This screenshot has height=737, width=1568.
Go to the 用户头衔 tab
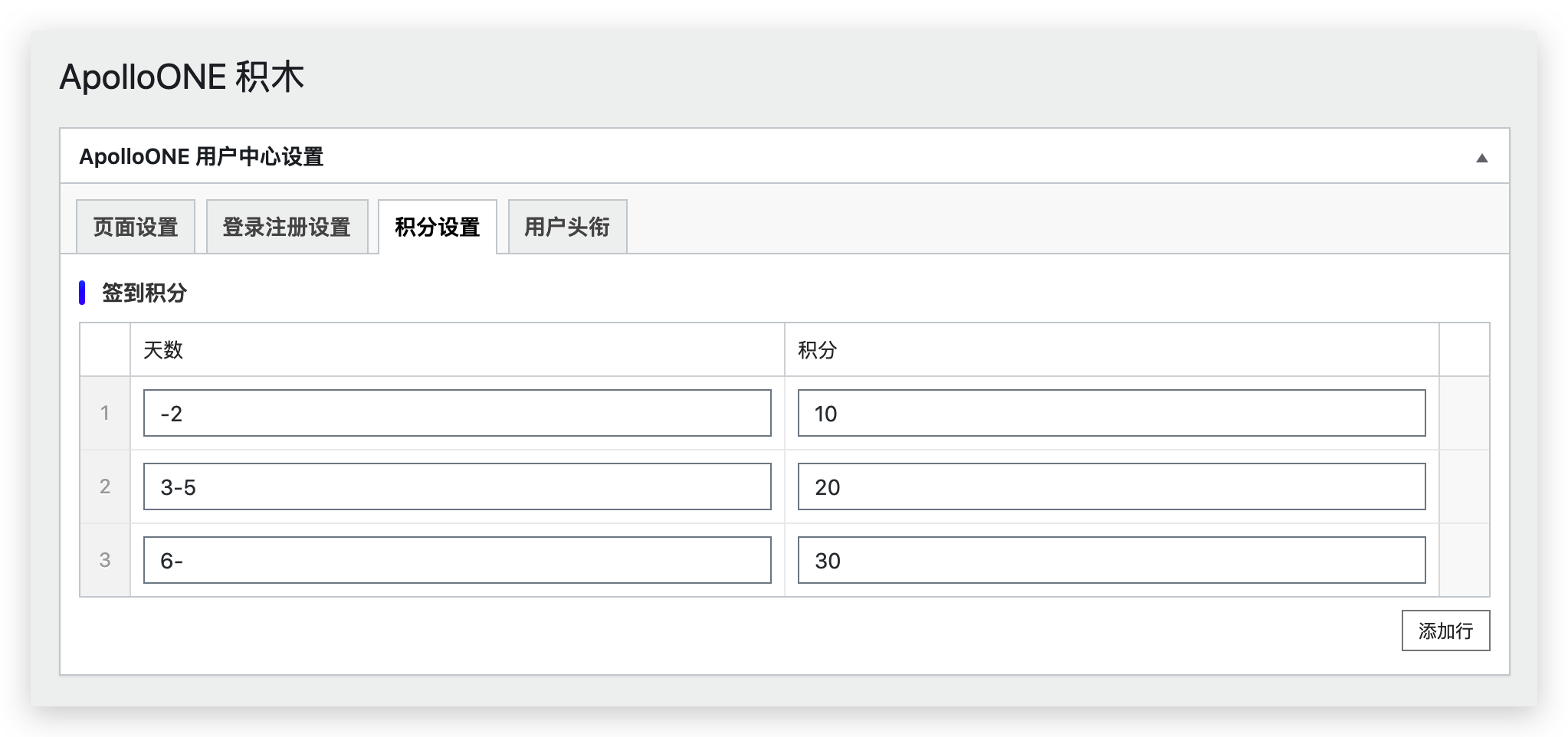[x=567, y=227]
